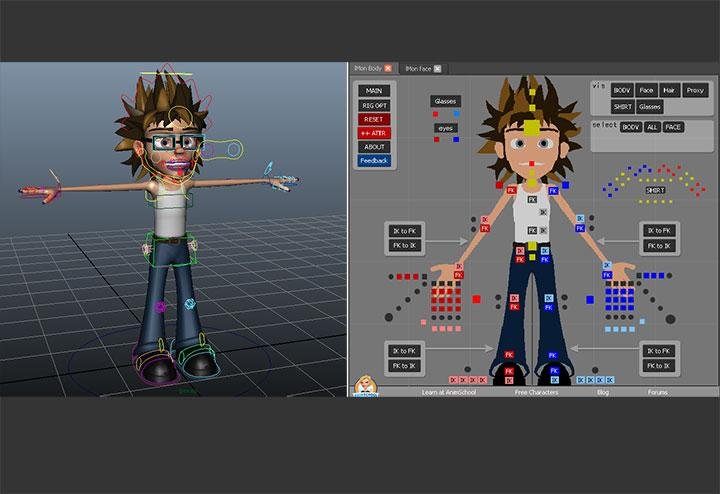The height and width of the screenshot is (494, 720).
Task: Select the red foot IK control on shoe
Action: coord(509,380)
